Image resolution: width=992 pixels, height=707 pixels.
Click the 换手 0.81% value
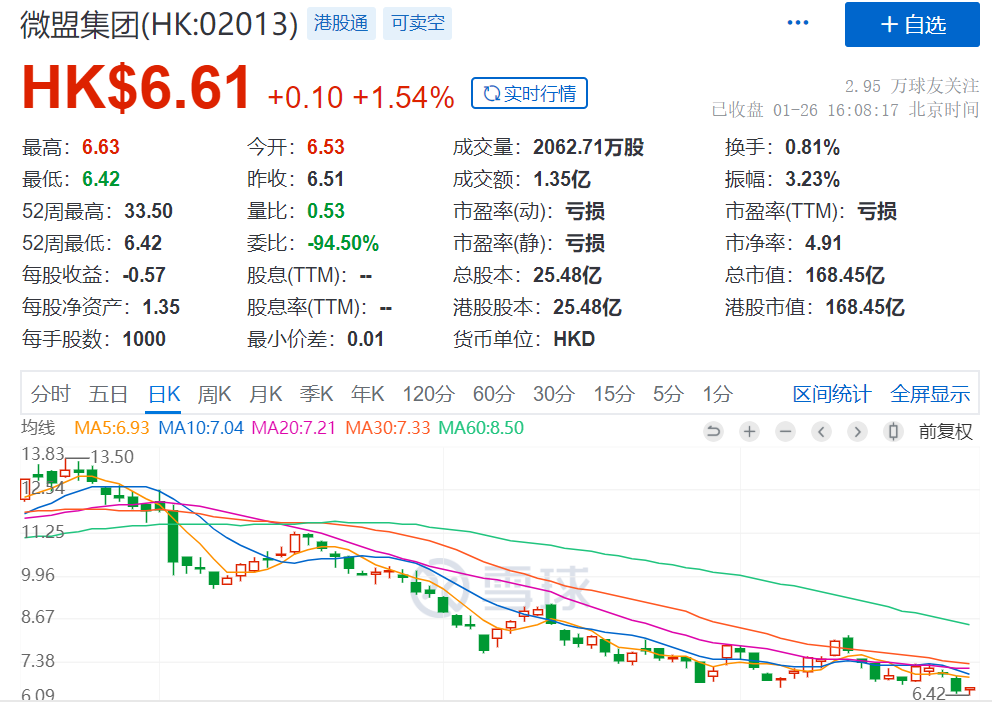click(x=812, y=147)
